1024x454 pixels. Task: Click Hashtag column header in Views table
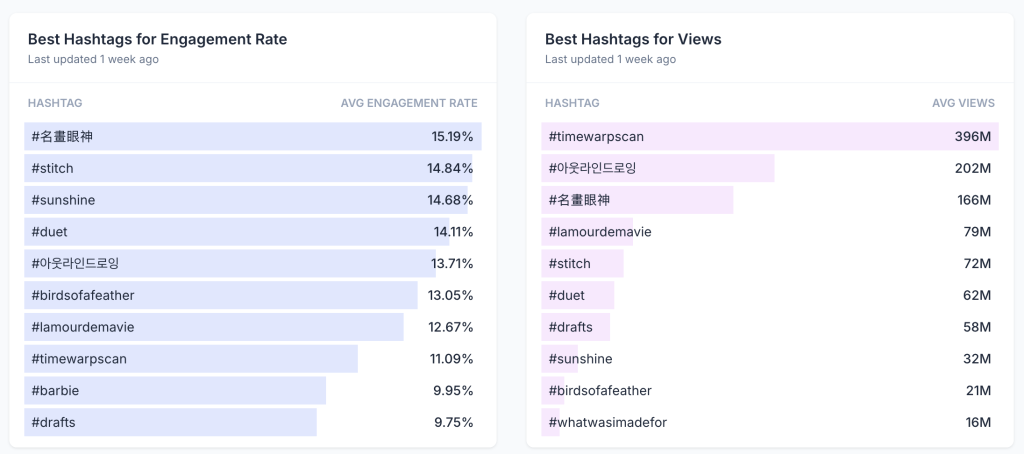coord(572,103)
